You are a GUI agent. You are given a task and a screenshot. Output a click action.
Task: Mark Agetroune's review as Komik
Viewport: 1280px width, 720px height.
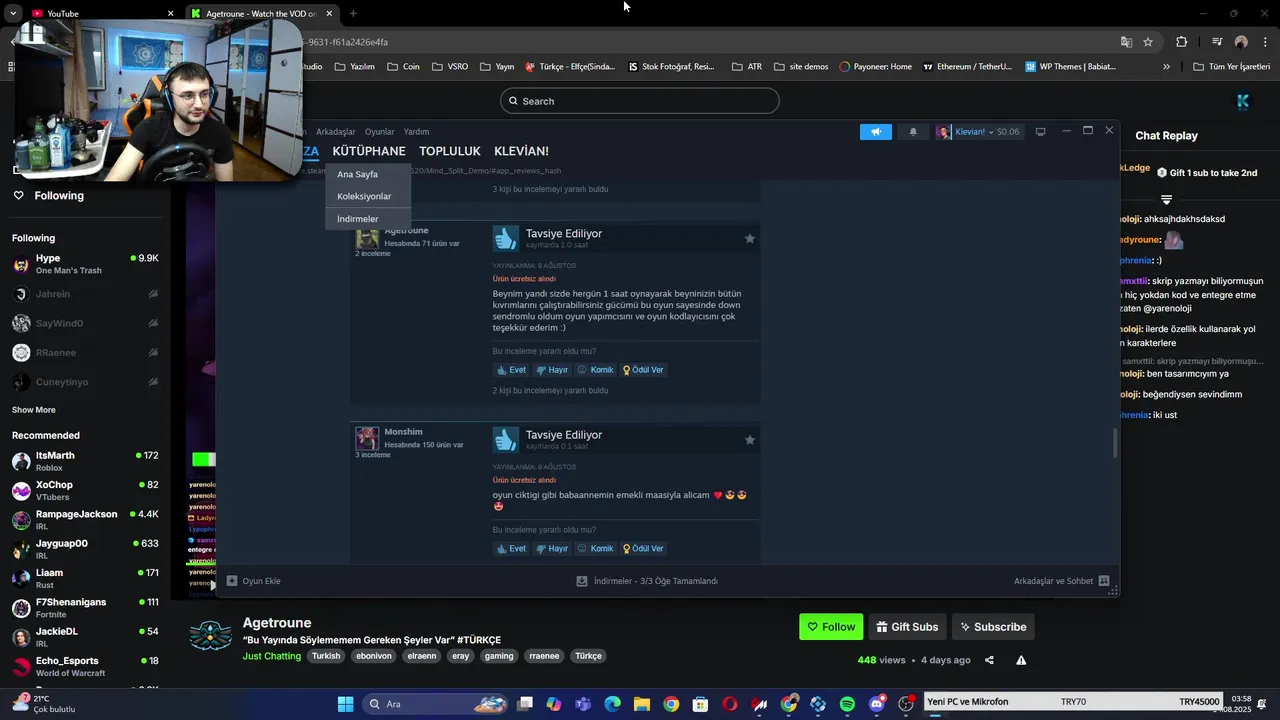coord(596,370)
